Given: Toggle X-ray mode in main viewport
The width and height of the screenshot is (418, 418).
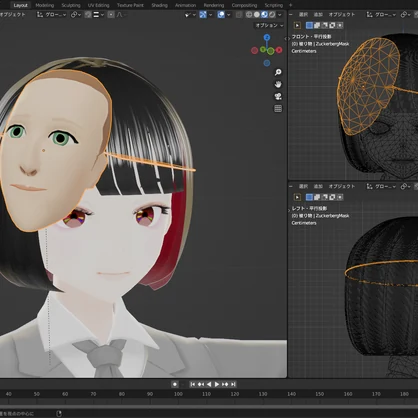Looking at the screenshot, I should (239, 15).
